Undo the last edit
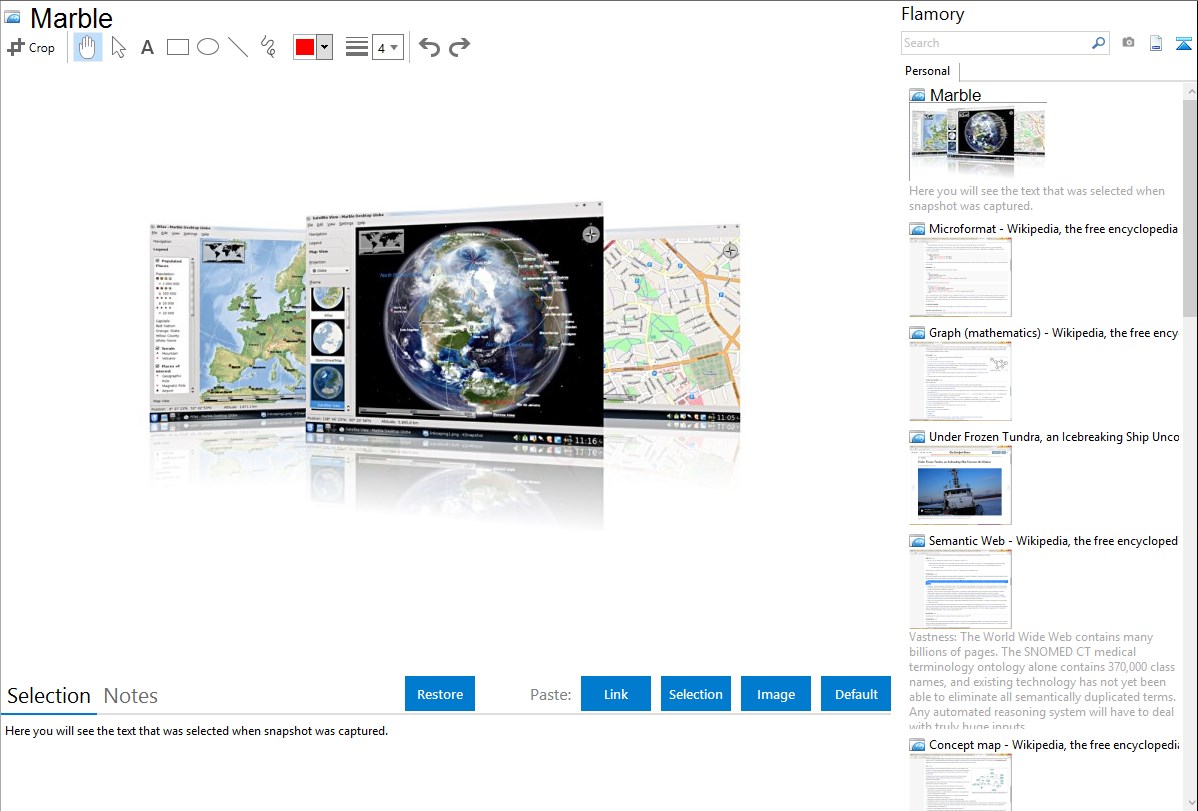1198x811 pixels. click(429, 47)
